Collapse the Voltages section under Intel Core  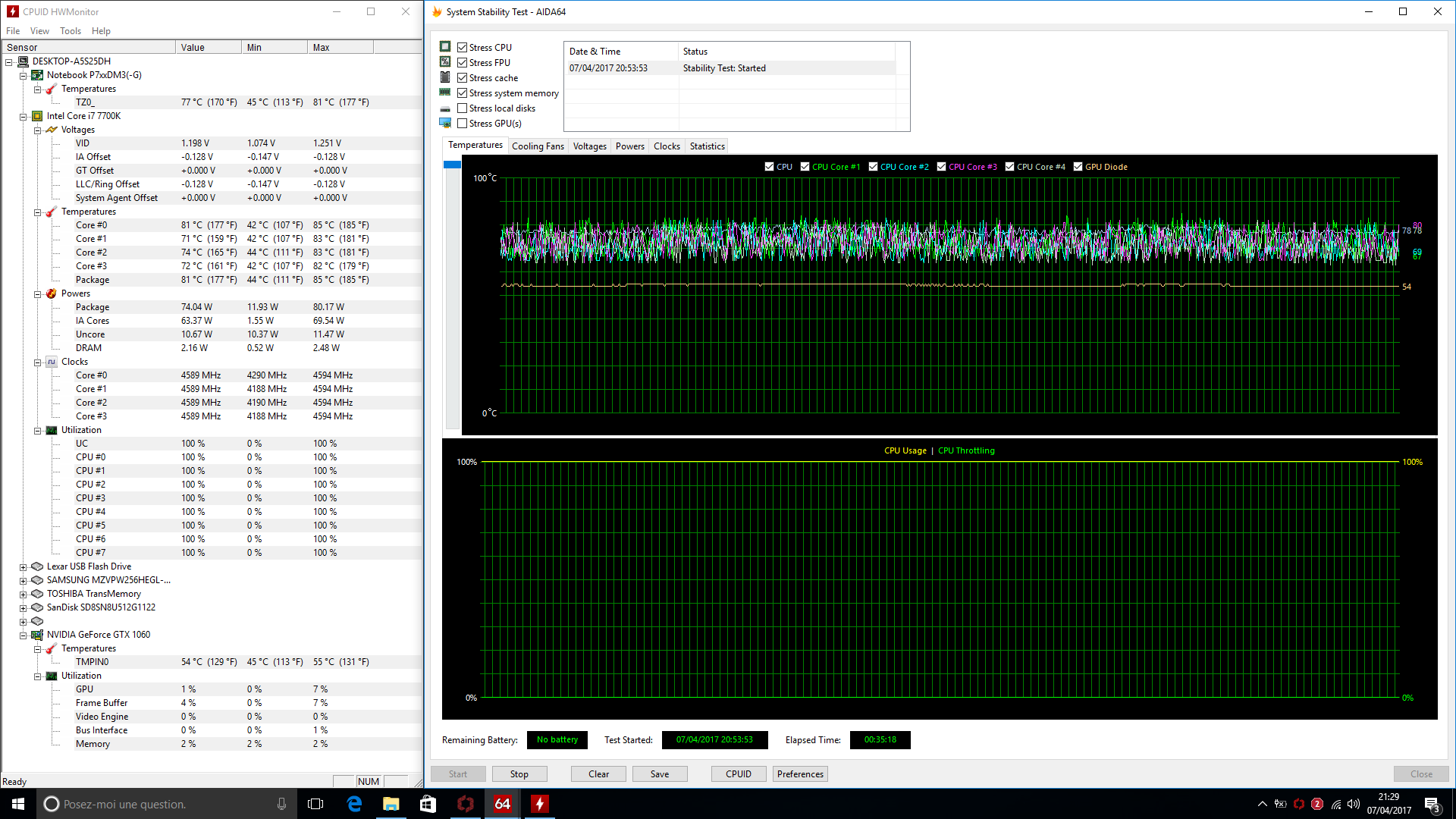click(37, 130)
